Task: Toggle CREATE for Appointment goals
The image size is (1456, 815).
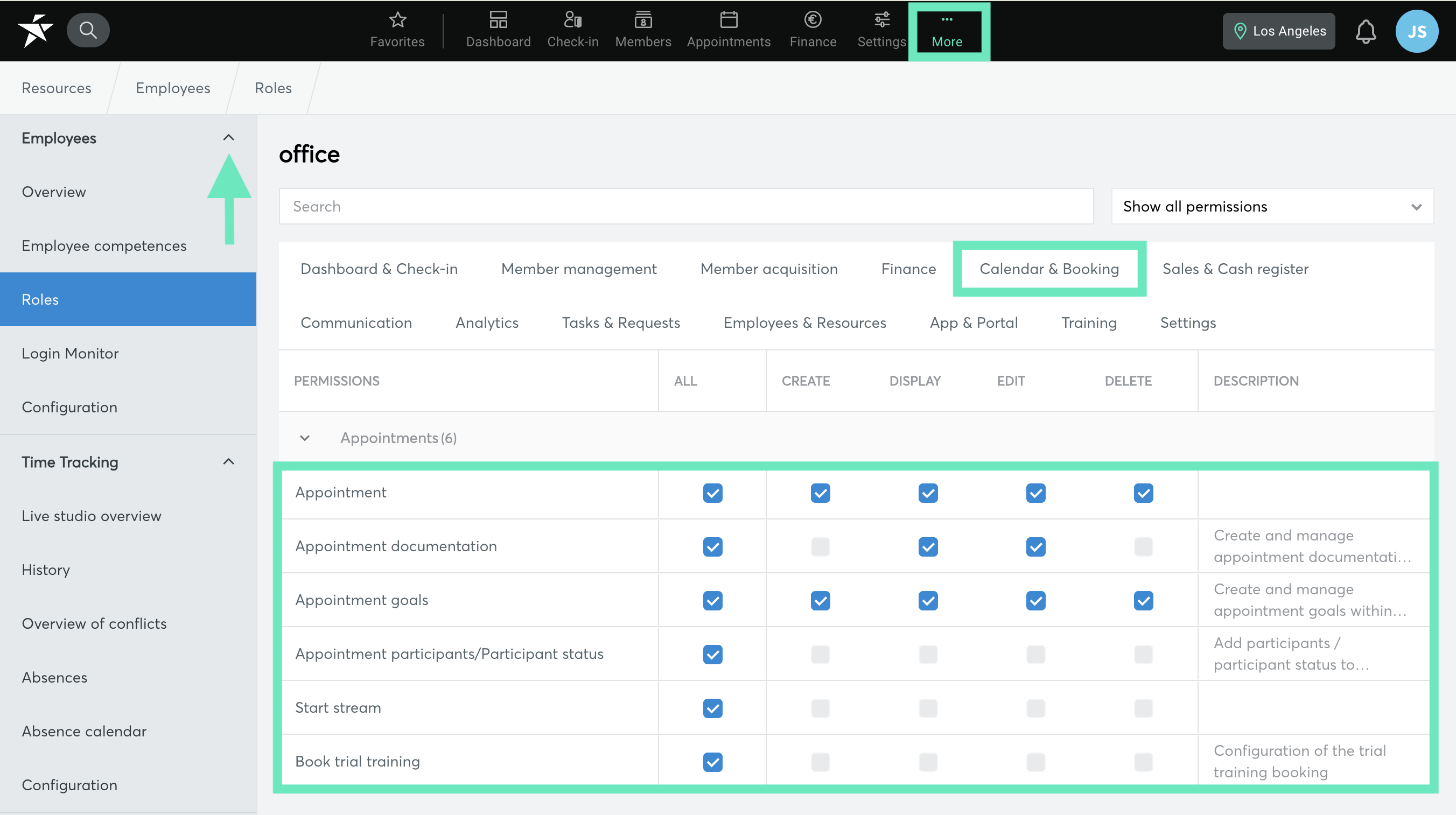Action: tap(820, 600)
